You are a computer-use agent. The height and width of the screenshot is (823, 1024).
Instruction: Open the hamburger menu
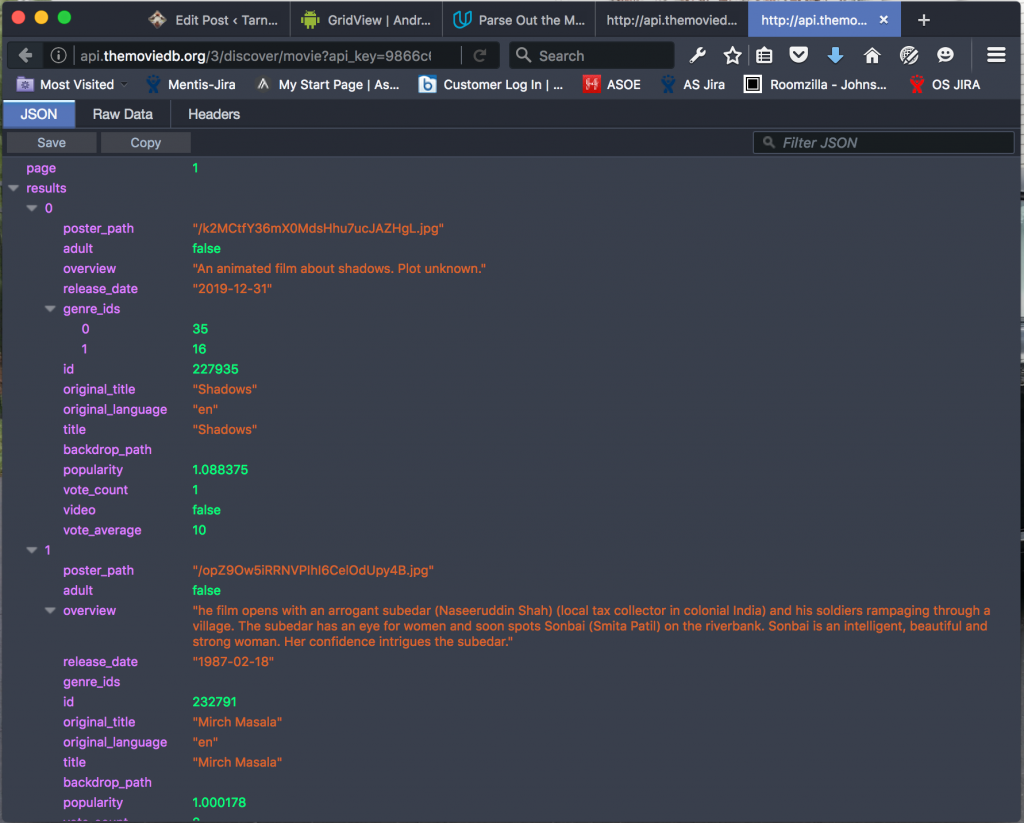(996, 55)
